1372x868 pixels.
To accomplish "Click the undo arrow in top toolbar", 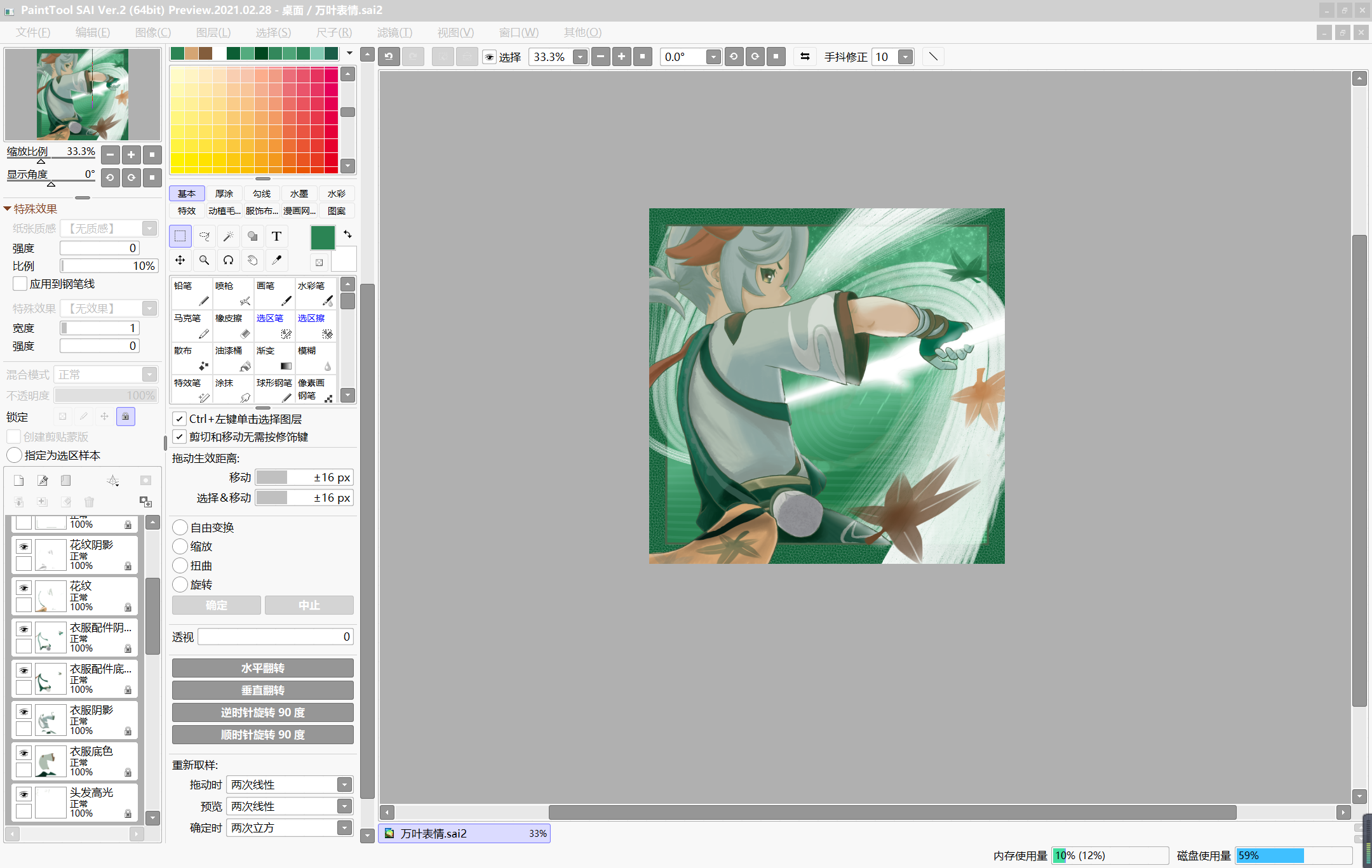I will [x=389, y=57].
